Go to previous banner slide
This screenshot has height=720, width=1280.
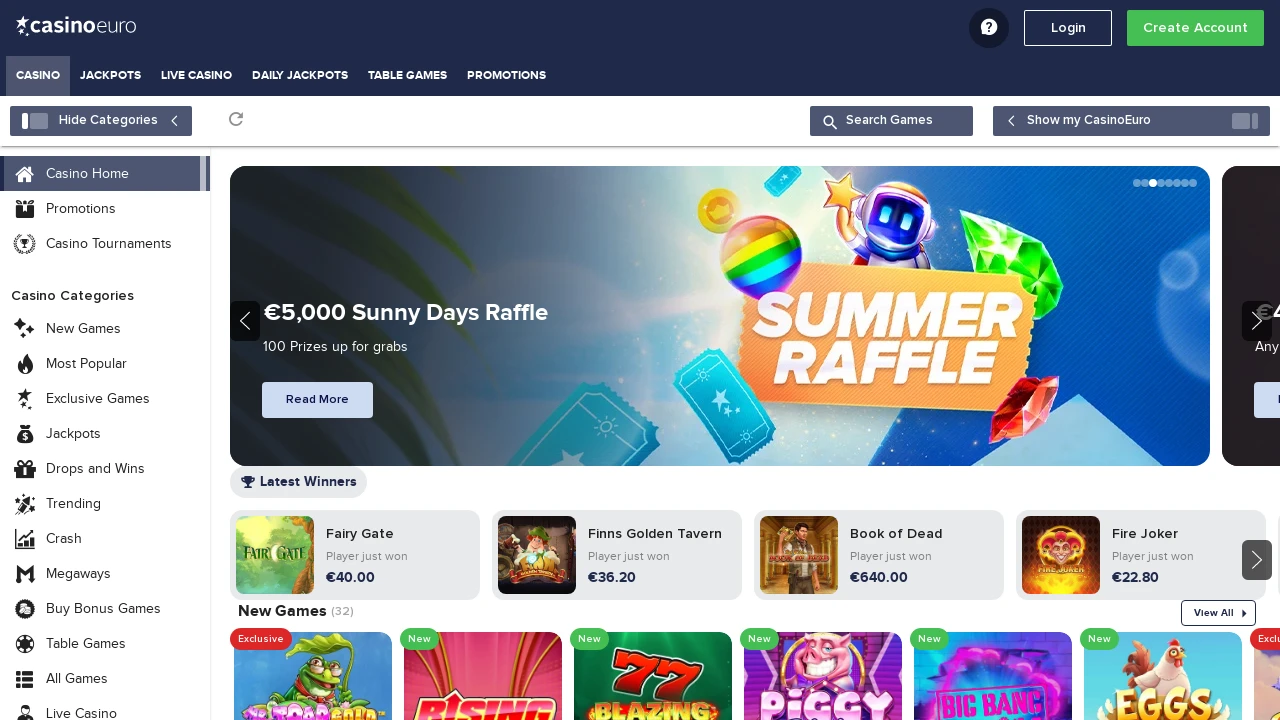pos(245,321)
